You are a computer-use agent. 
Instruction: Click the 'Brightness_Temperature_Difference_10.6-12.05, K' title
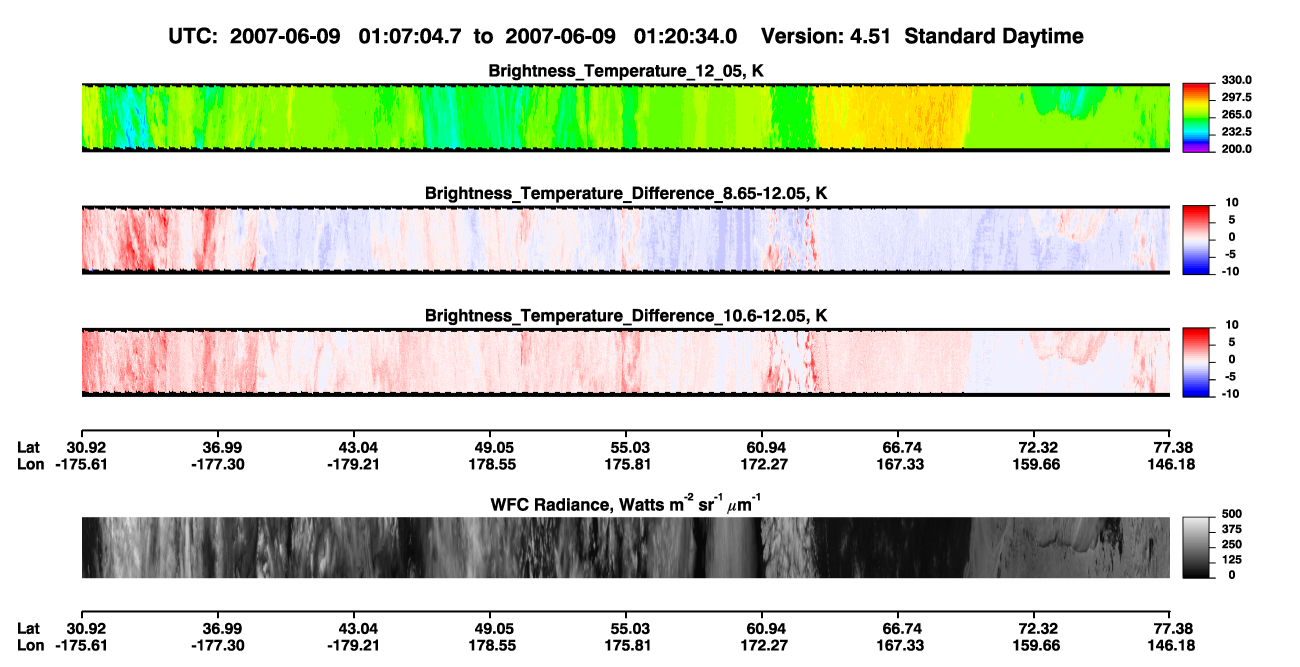pos(626,316)
